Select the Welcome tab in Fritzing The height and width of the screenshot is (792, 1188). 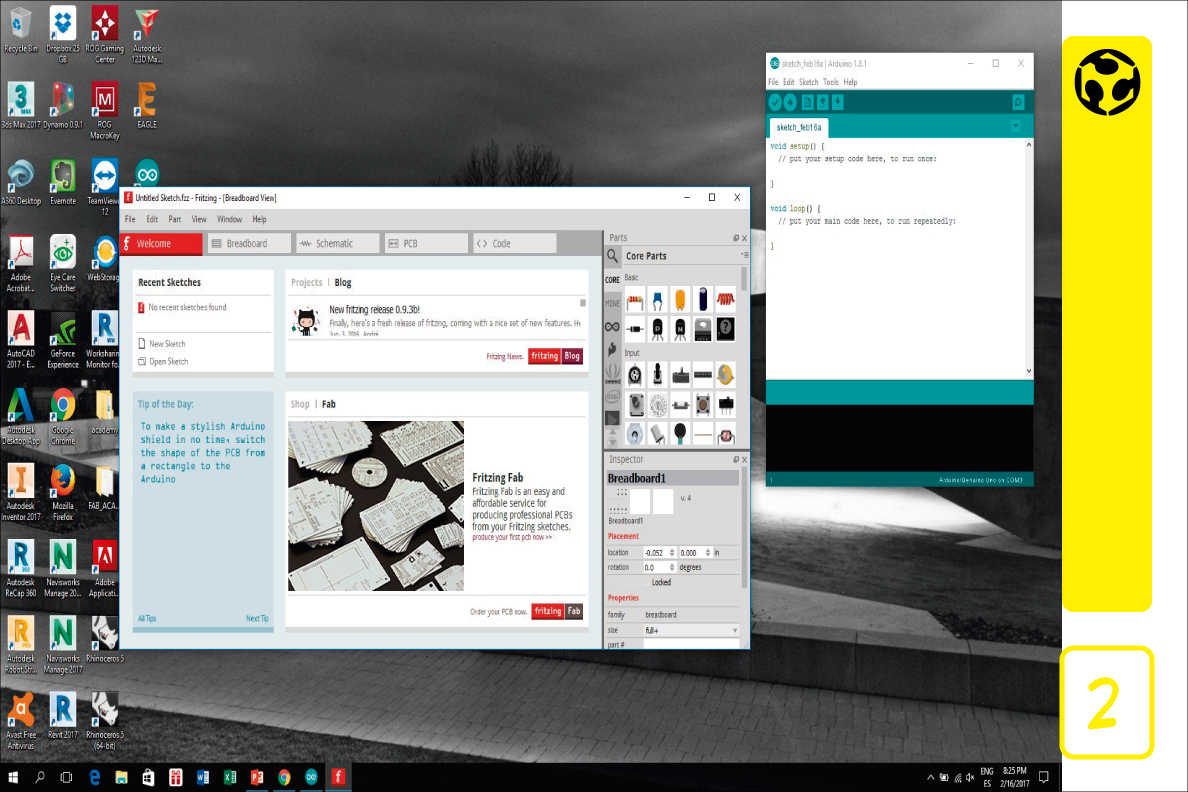point(161,243)
